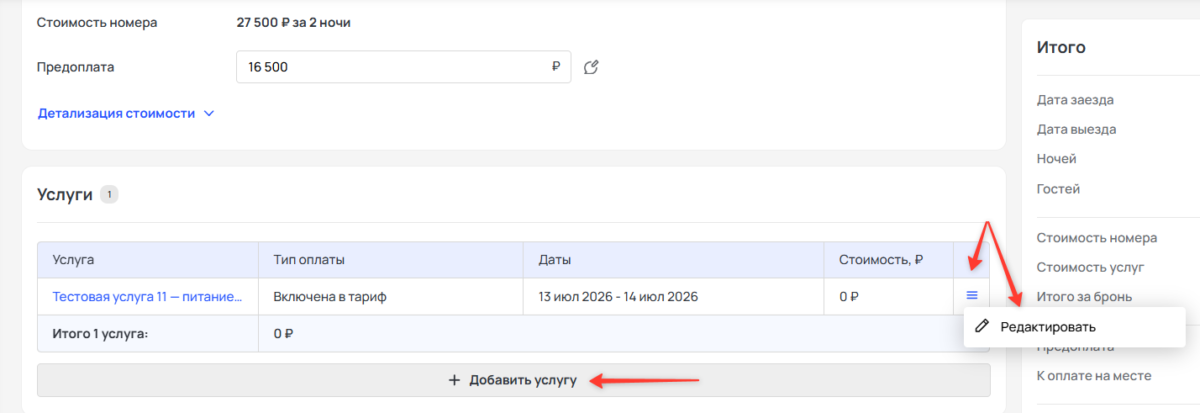Click the edit icon beside the prepayment field
The width and height of the screenshot is (1200, 413).
590,67
